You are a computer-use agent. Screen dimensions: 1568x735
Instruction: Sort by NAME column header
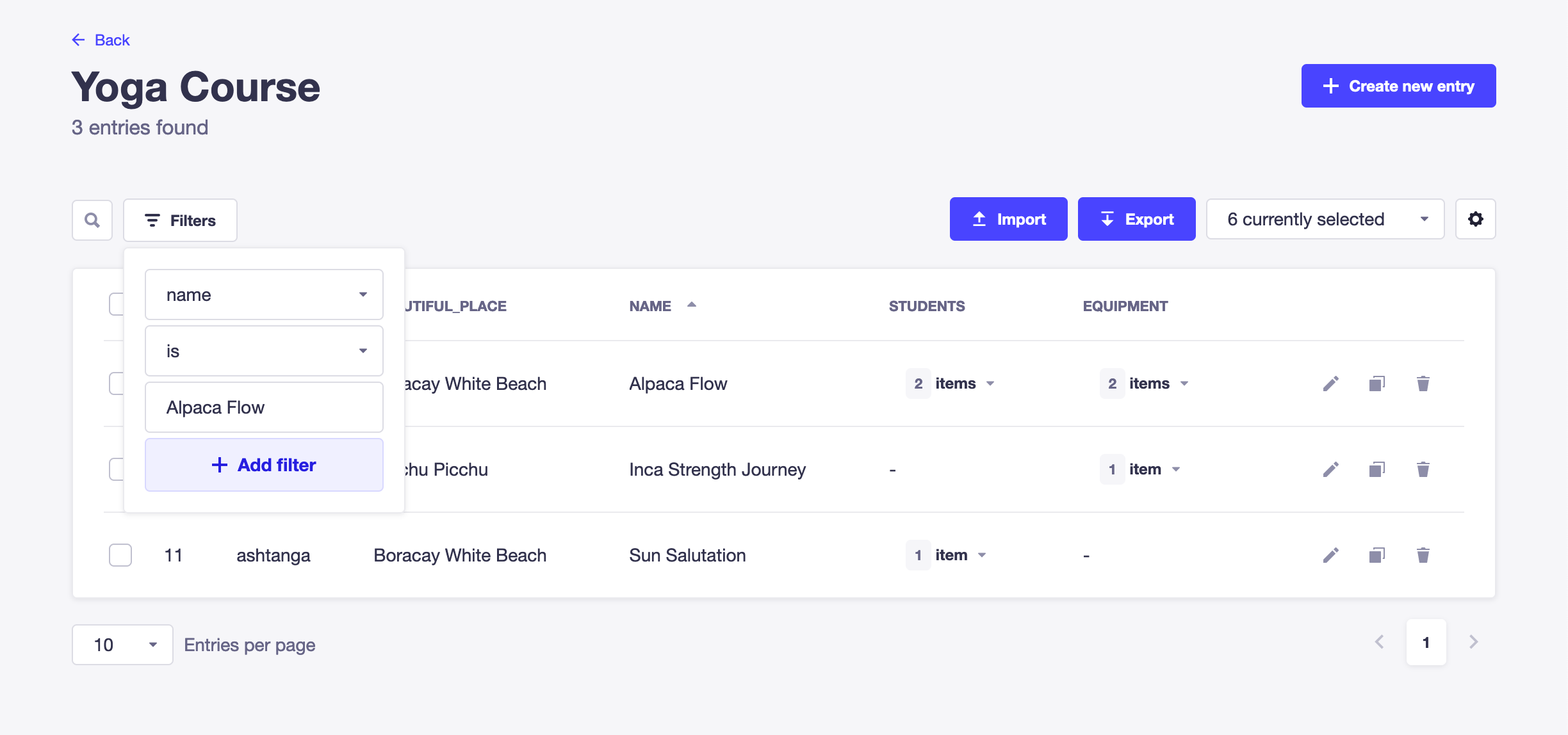coord(651,306)
